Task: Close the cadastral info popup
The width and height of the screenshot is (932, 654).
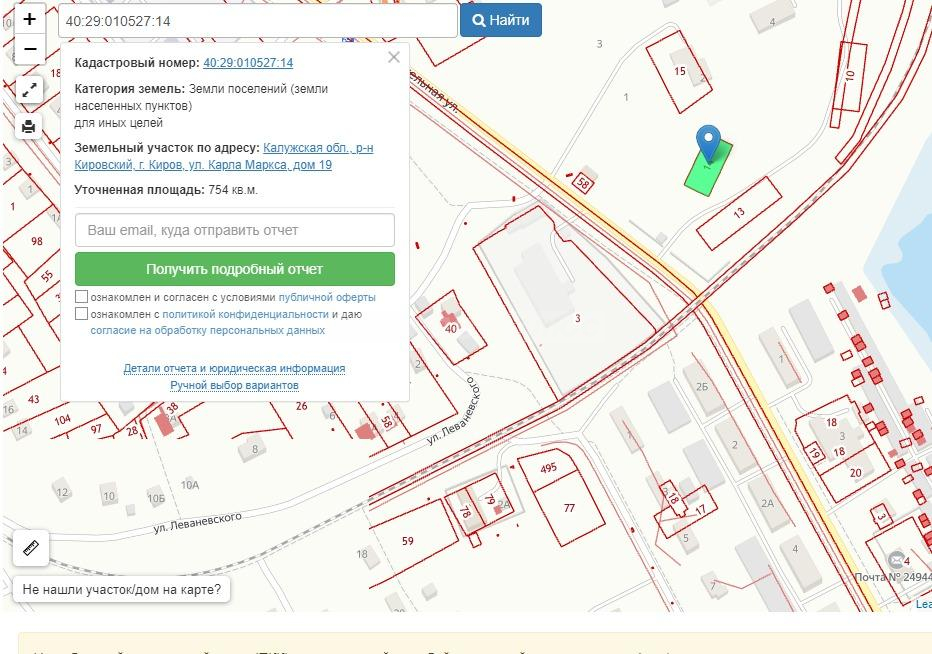Action: click(394, 58)
